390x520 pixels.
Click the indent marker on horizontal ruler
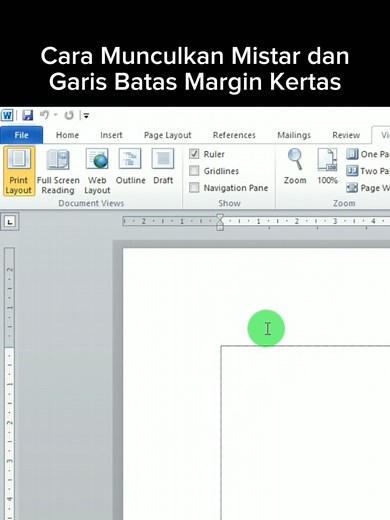pyautogui.click(x=220, y=222)
